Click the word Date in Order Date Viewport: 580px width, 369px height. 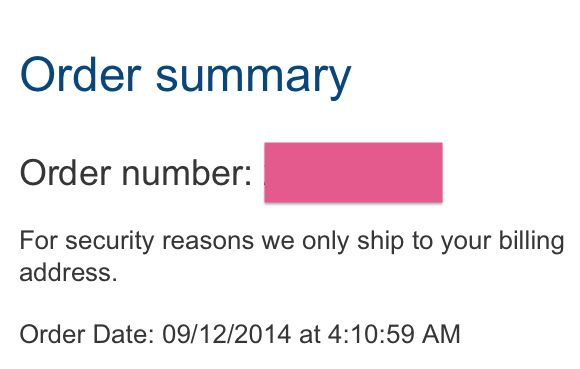pos(123,335)
